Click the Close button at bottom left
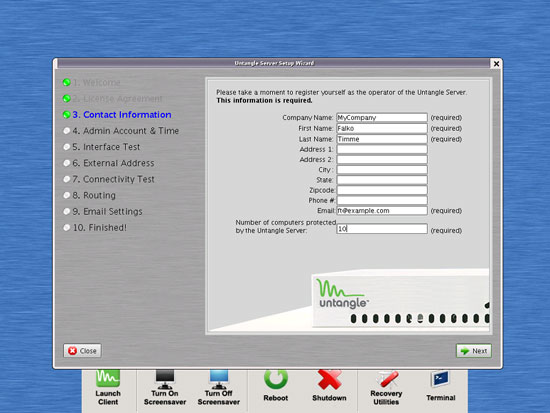This screenshot has width=550, height=413. [82, 351]
